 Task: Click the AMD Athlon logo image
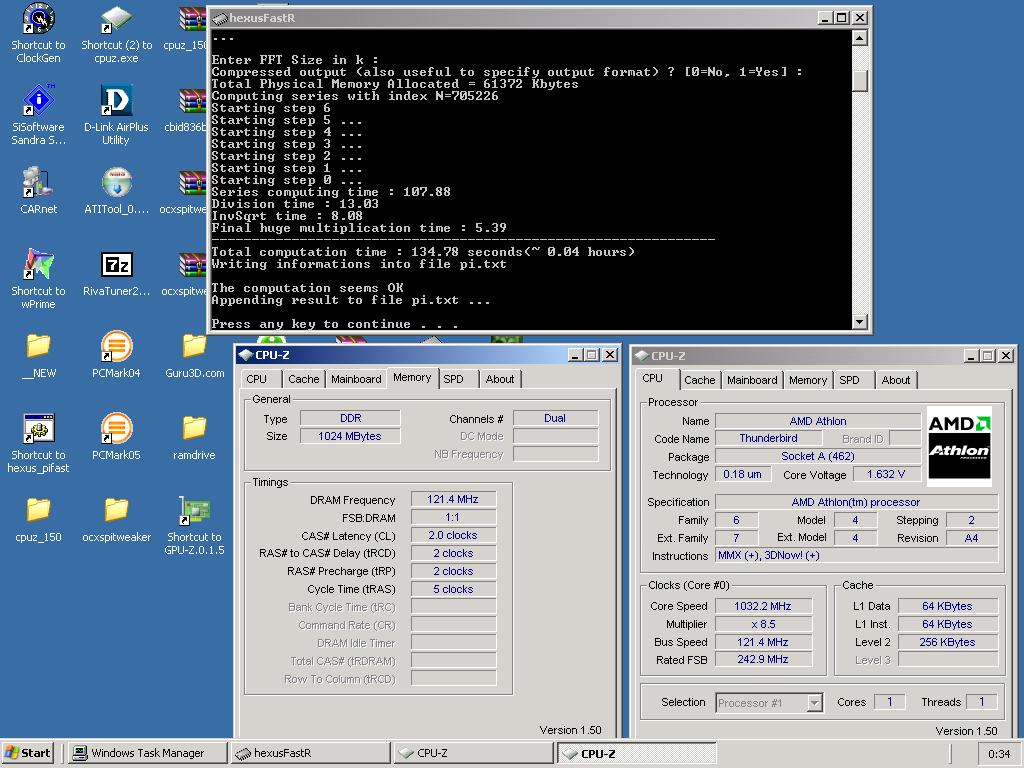pos(959,445)
